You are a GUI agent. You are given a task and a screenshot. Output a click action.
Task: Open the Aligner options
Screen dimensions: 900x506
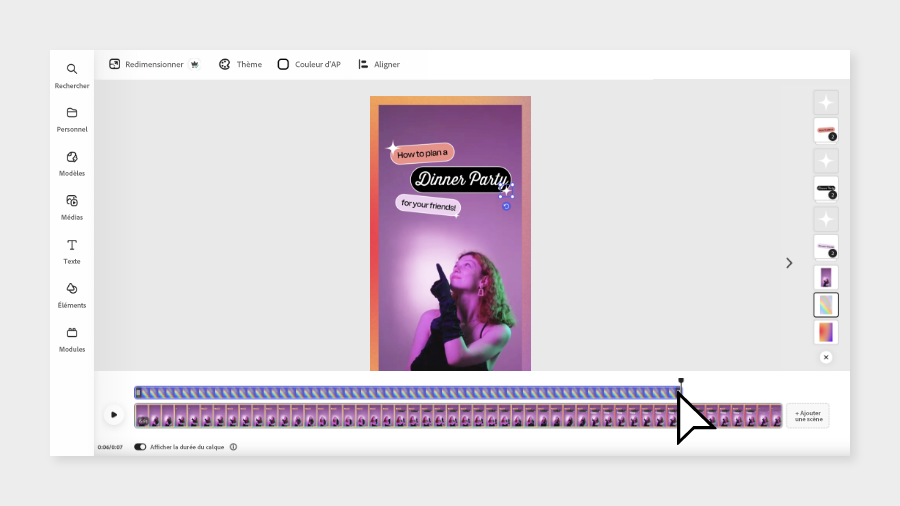tap(379, 64)
